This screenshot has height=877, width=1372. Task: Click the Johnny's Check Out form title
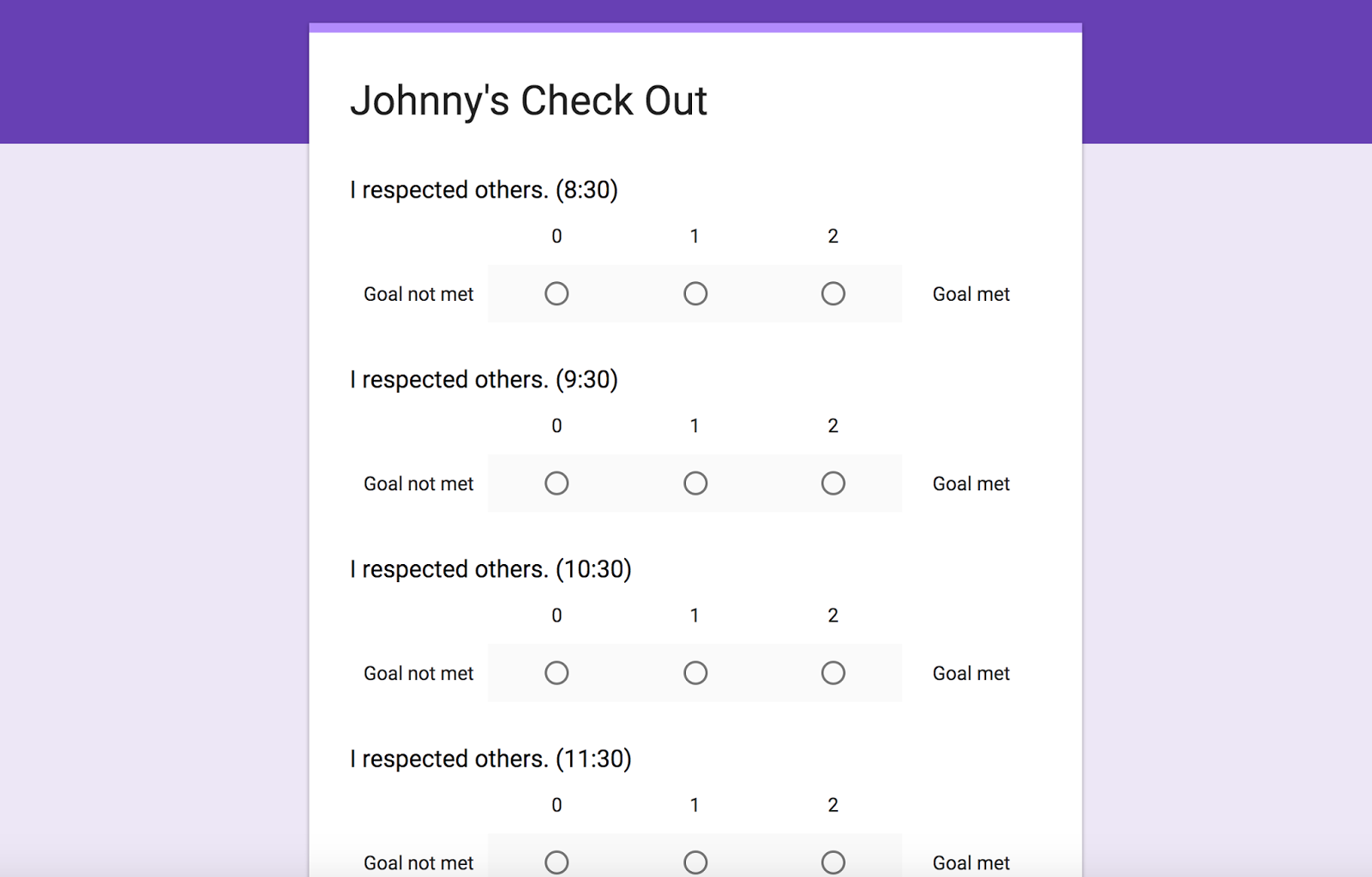528,101
